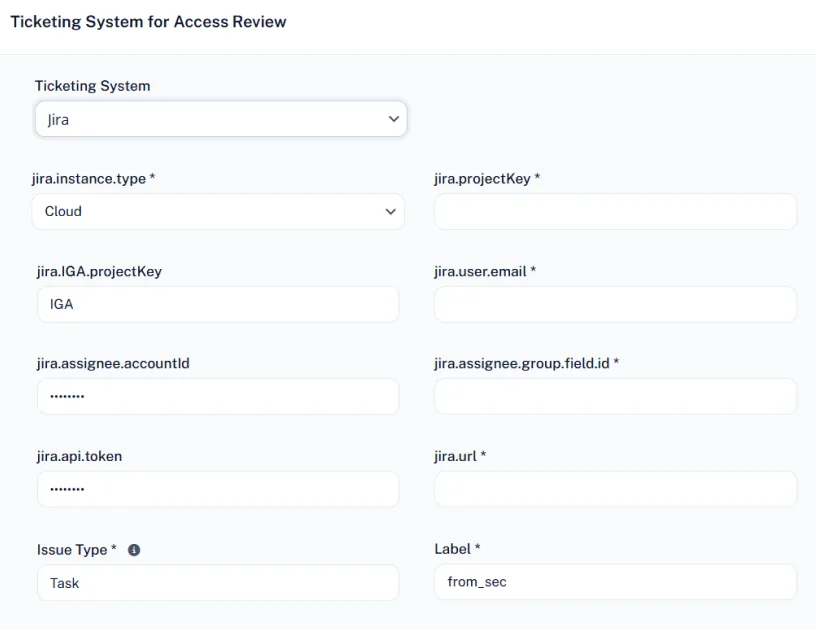Focus the jira.user.email input field
The width and height of the screenshot is (816, 630).
616,304
